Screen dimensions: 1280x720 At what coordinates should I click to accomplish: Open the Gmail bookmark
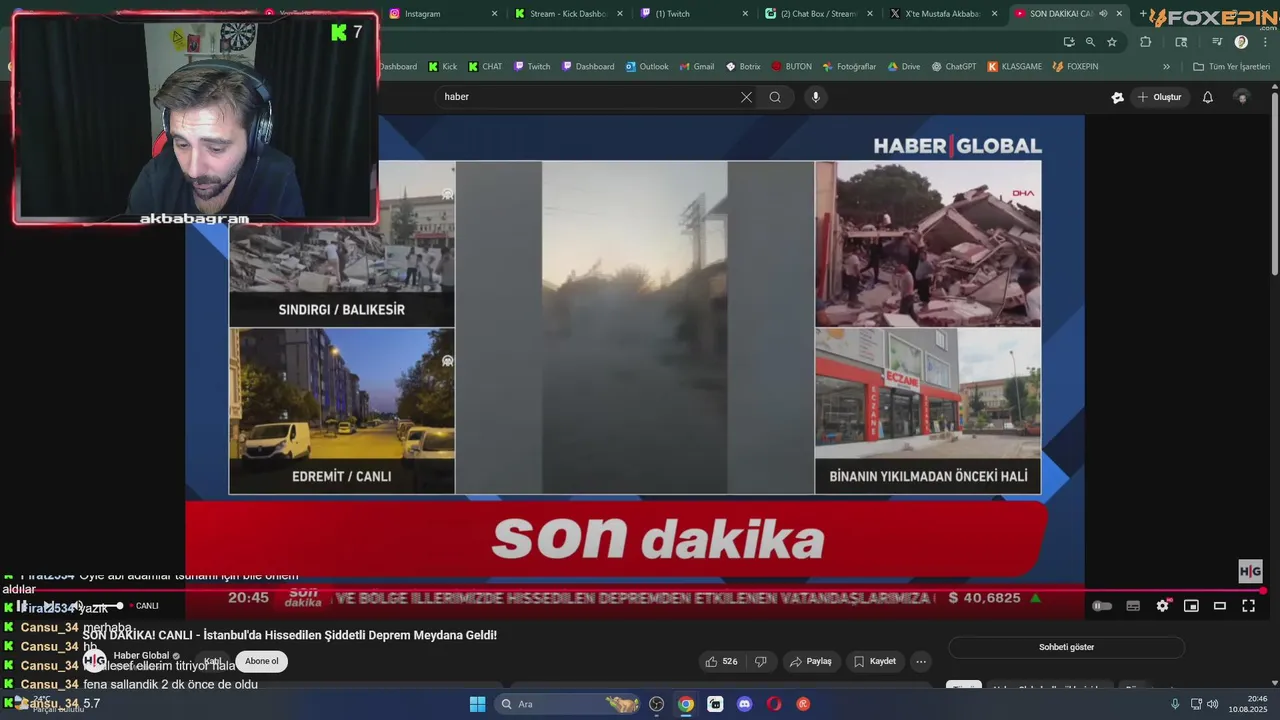697,67
